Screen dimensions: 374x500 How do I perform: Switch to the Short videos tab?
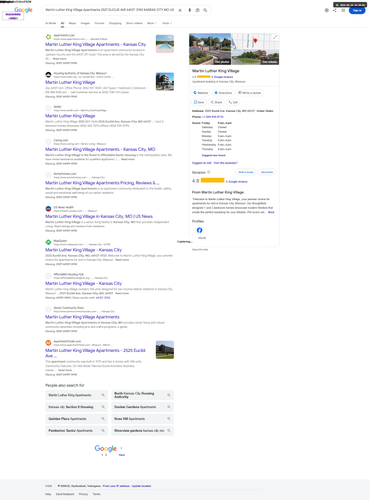coord(134,23)
